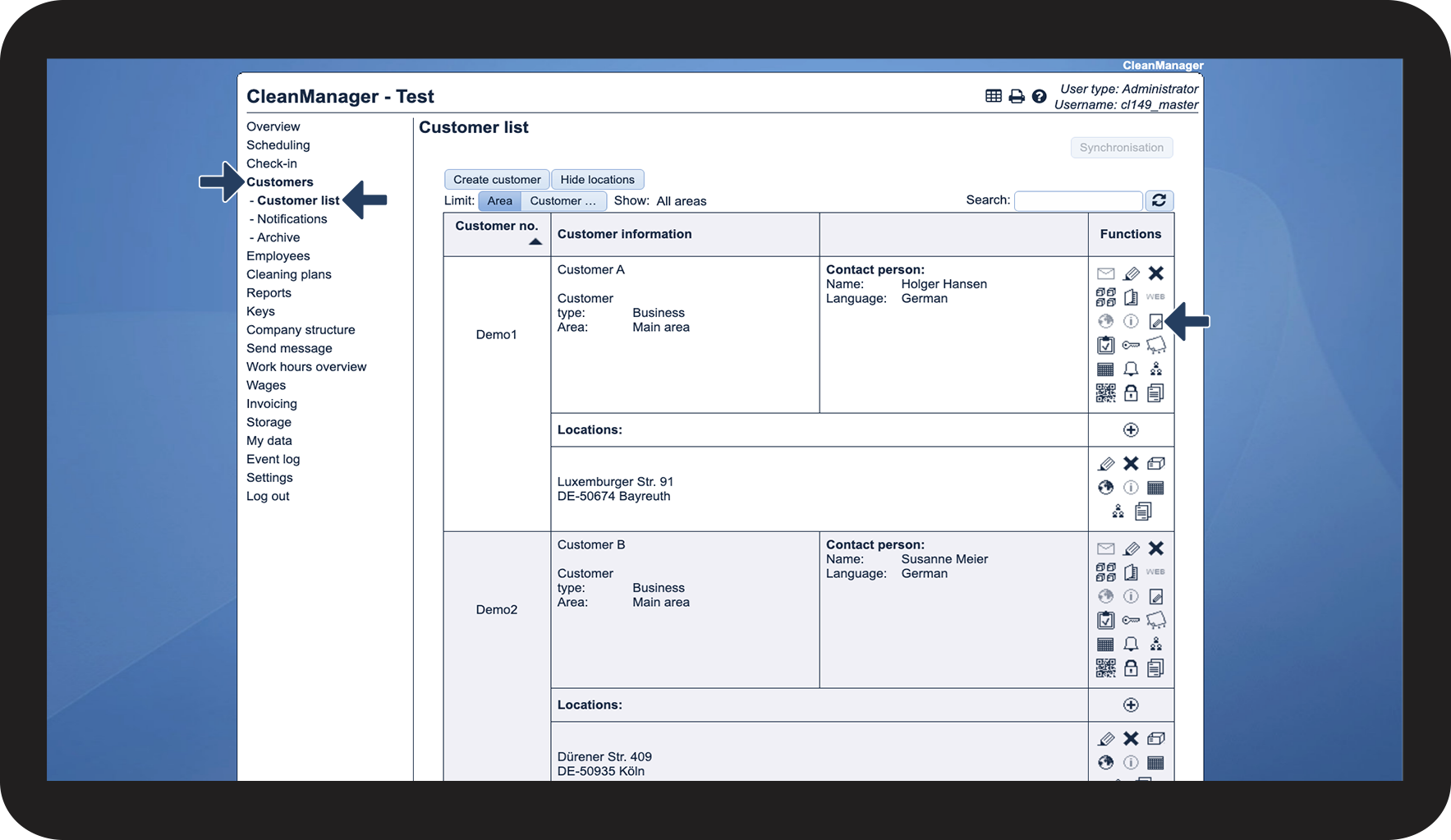Click the key icon for Customer A
Screen dimensions: 1451x840
coord(1132,345)
